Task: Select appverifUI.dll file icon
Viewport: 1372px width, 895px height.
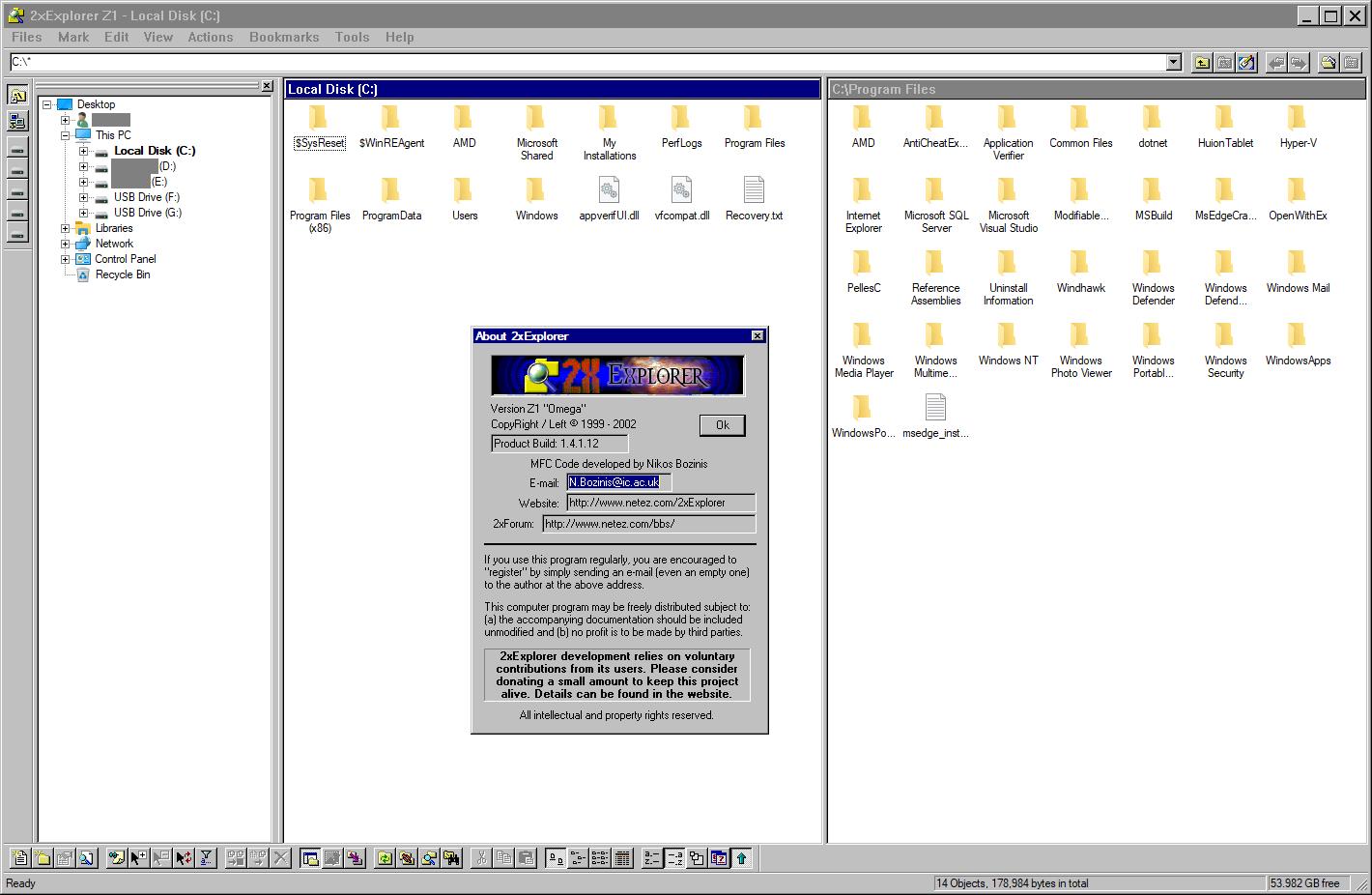Action: click(609, 189)
